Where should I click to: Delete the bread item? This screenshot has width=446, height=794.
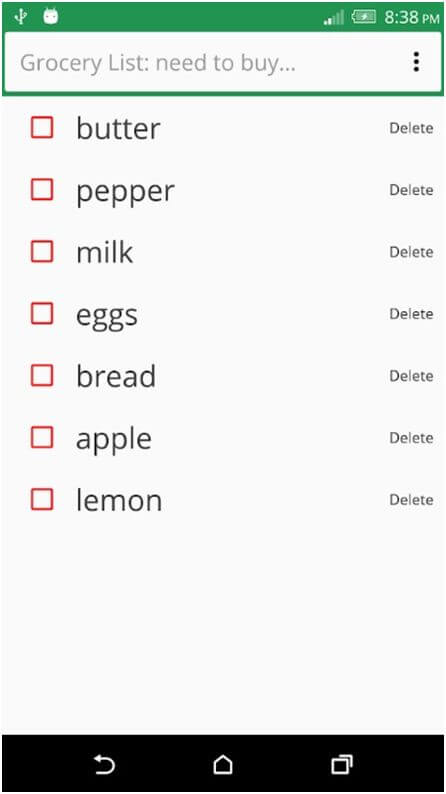[411, 376]
